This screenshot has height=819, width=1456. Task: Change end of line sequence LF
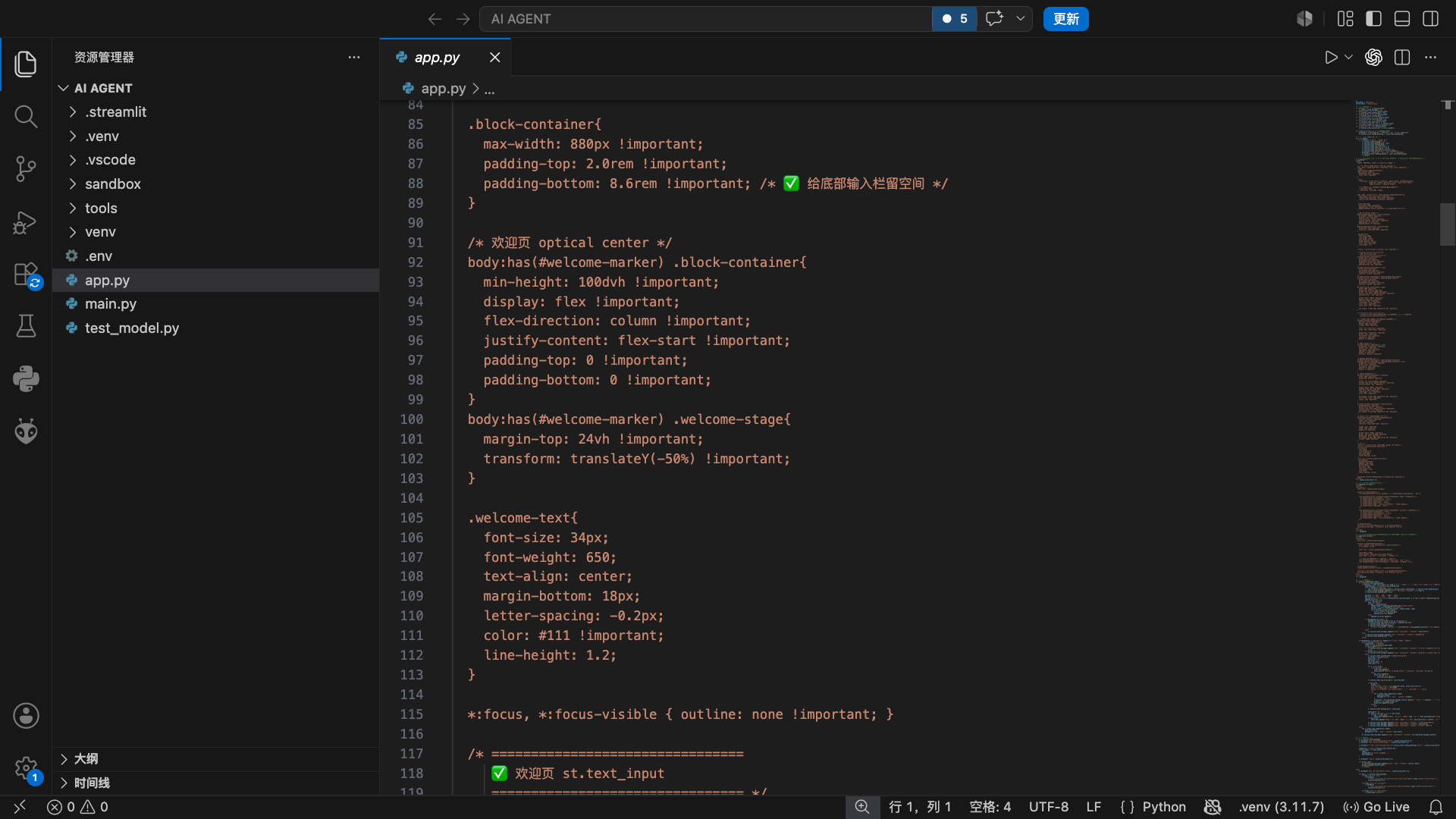pyautogui.click(x=1094, y=807)
